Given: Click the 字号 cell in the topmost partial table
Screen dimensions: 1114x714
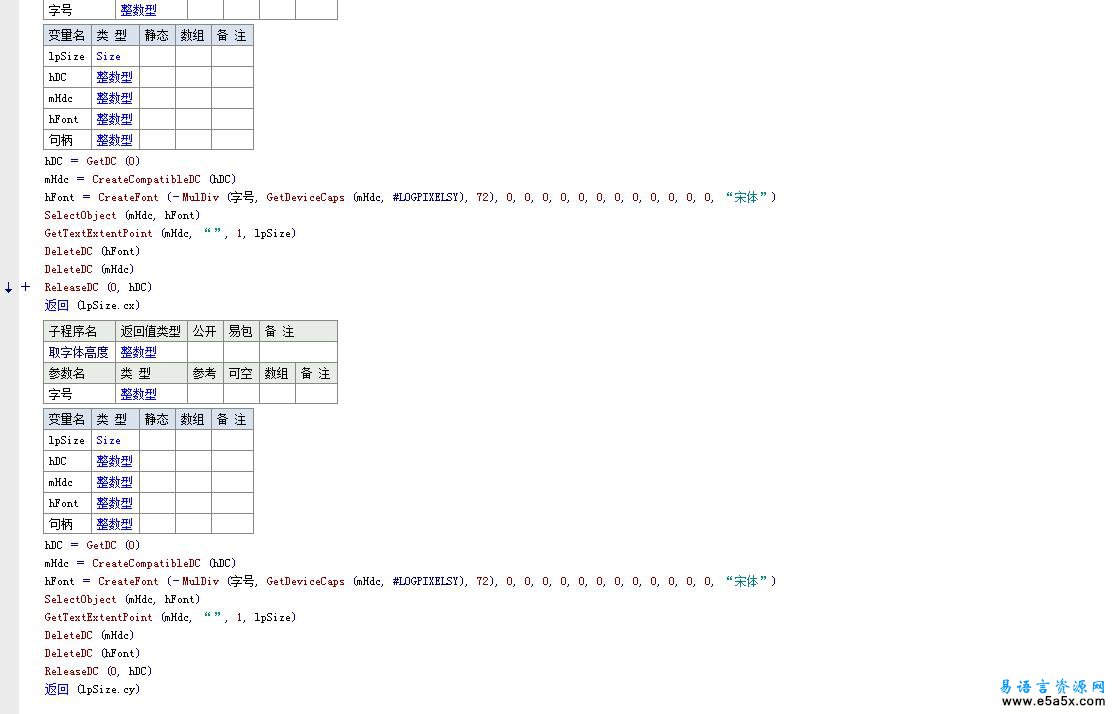Looking at the screenshot, I should click(x=80, y=10).
